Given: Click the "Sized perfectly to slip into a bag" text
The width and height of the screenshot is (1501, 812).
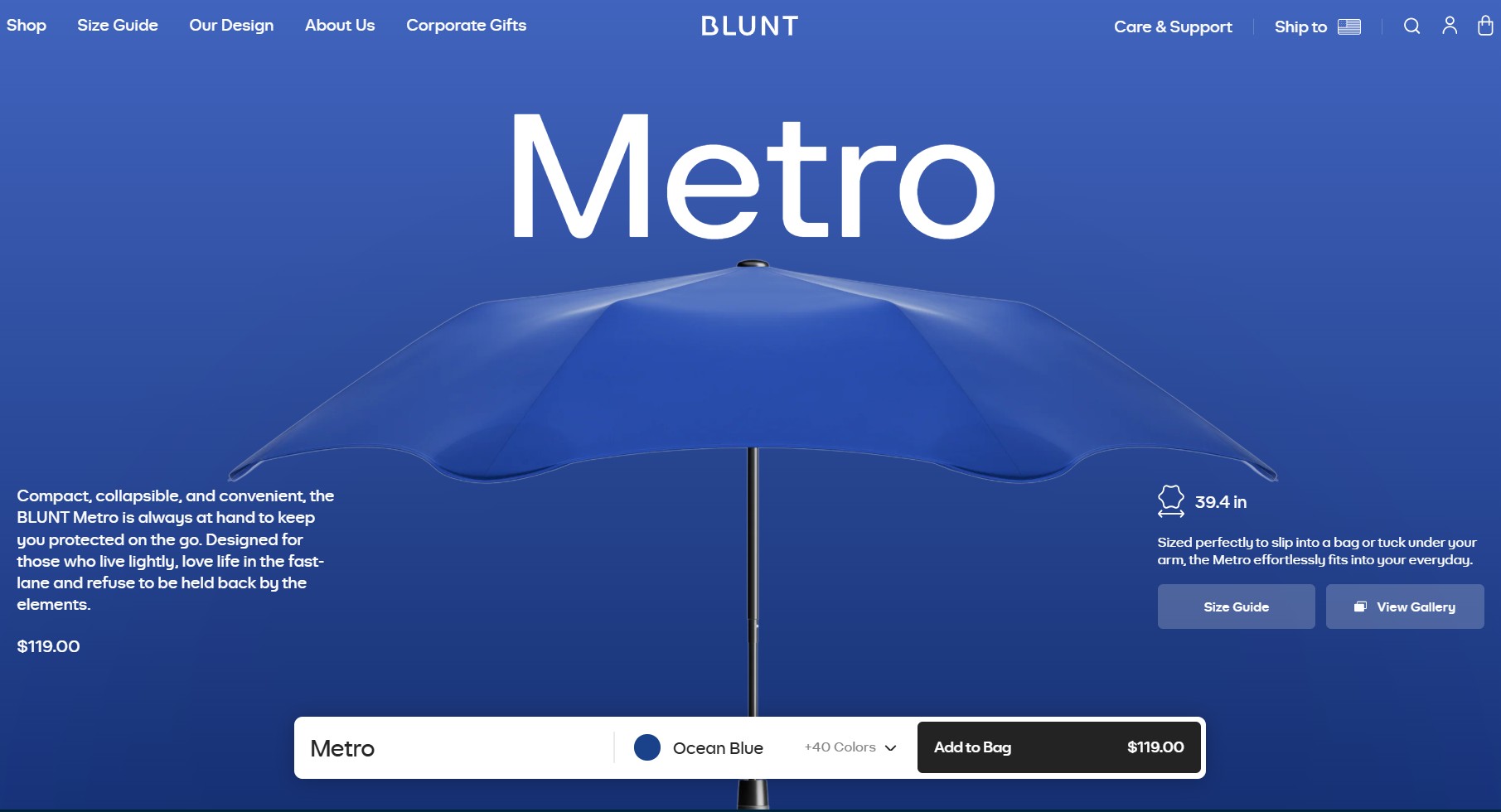Looking at the screenshot, I should (x=1317, y=551).
